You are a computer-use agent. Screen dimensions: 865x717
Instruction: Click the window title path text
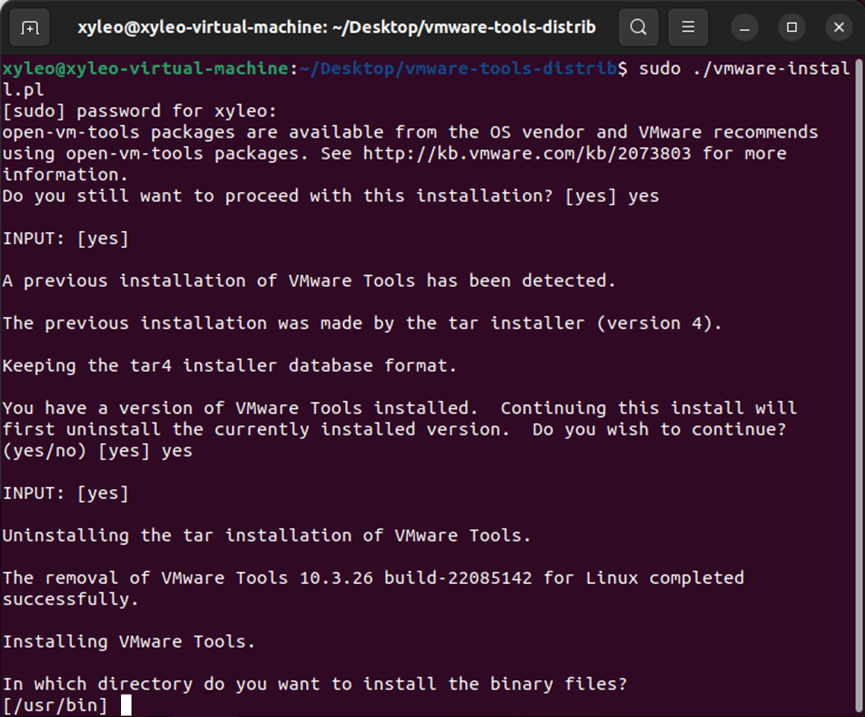(x=337, y=27)
